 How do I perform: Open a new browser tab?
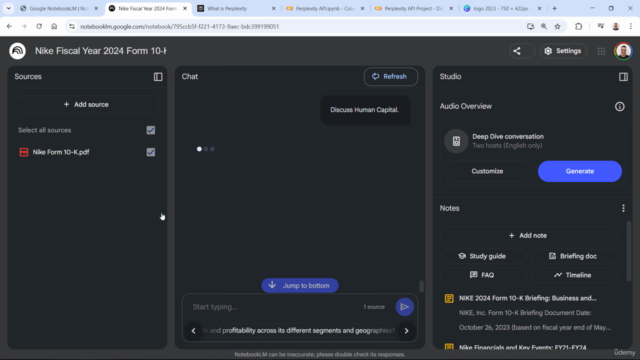pos(554,9)
